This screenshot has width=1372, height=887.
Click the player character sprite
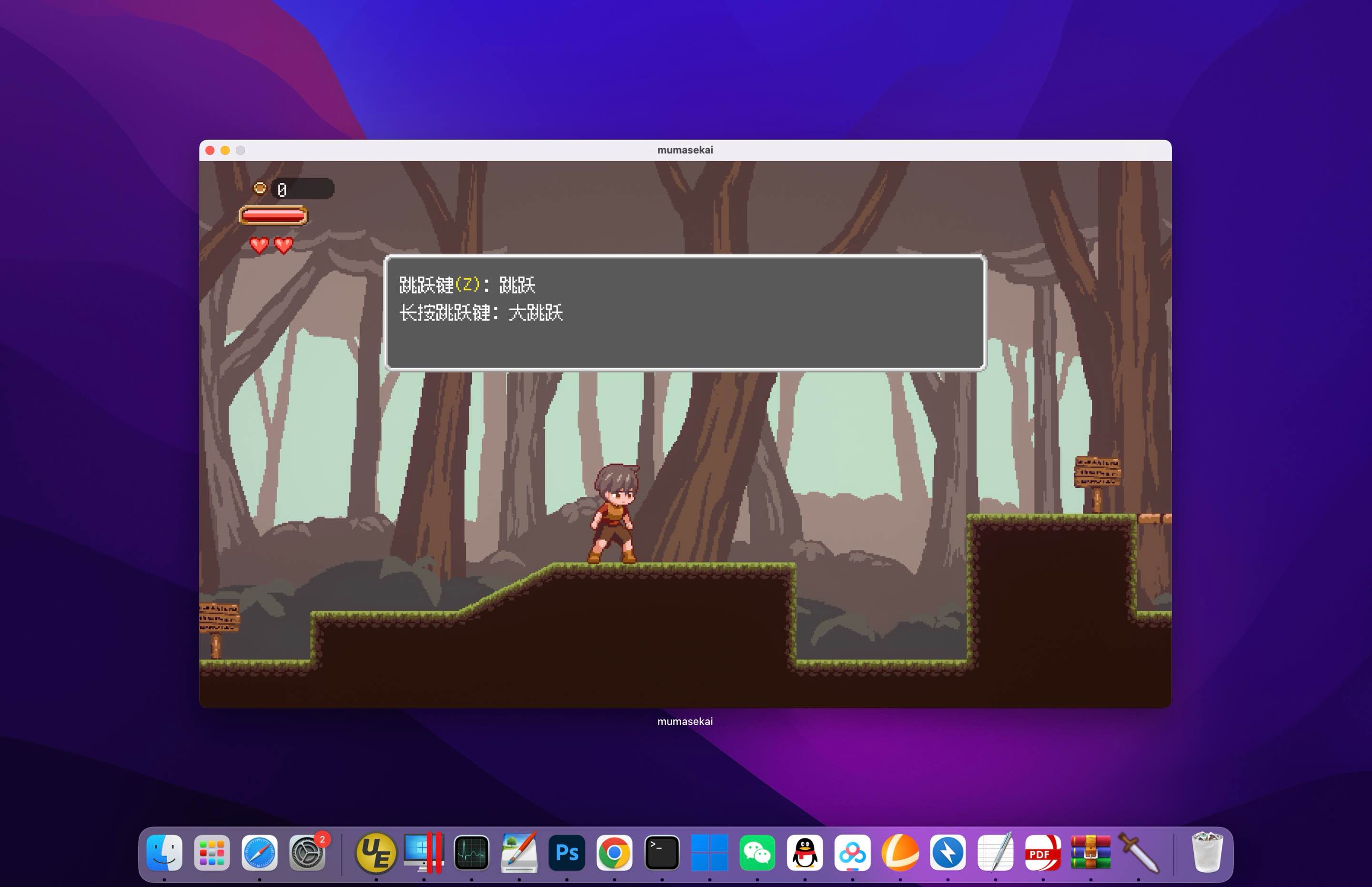pos(614,514)
